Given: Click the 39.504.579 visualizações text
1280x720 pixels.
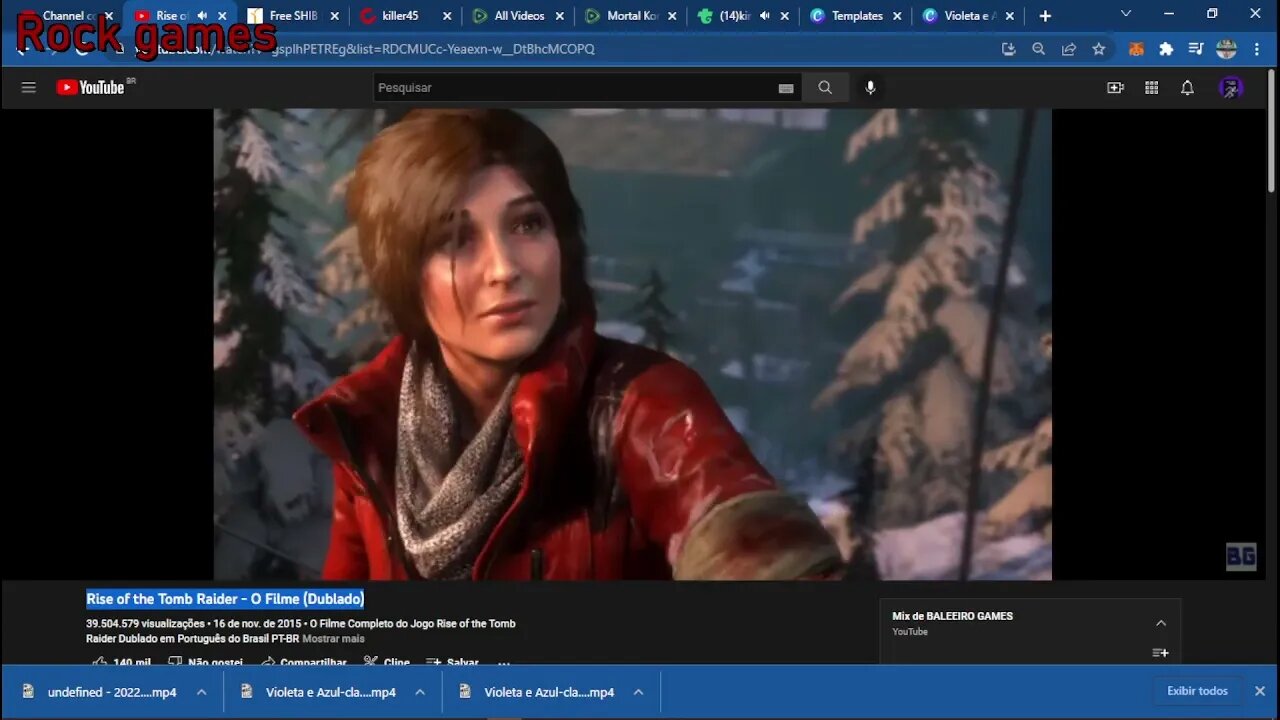Looking at the screenshot, I should tap(145, 624).
